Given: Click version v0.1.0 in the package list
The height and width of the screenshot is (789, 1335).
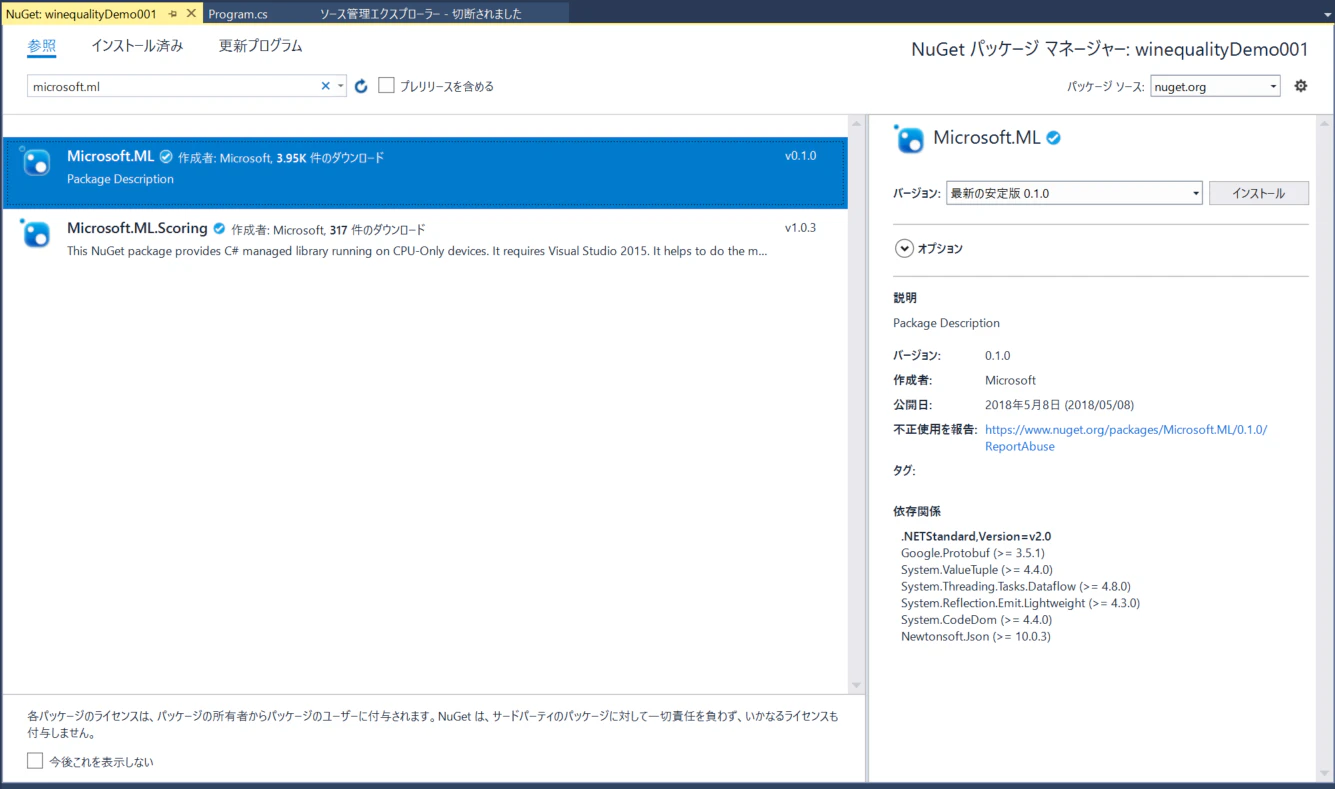Looking at the screenshot, I should pos(800,156).
